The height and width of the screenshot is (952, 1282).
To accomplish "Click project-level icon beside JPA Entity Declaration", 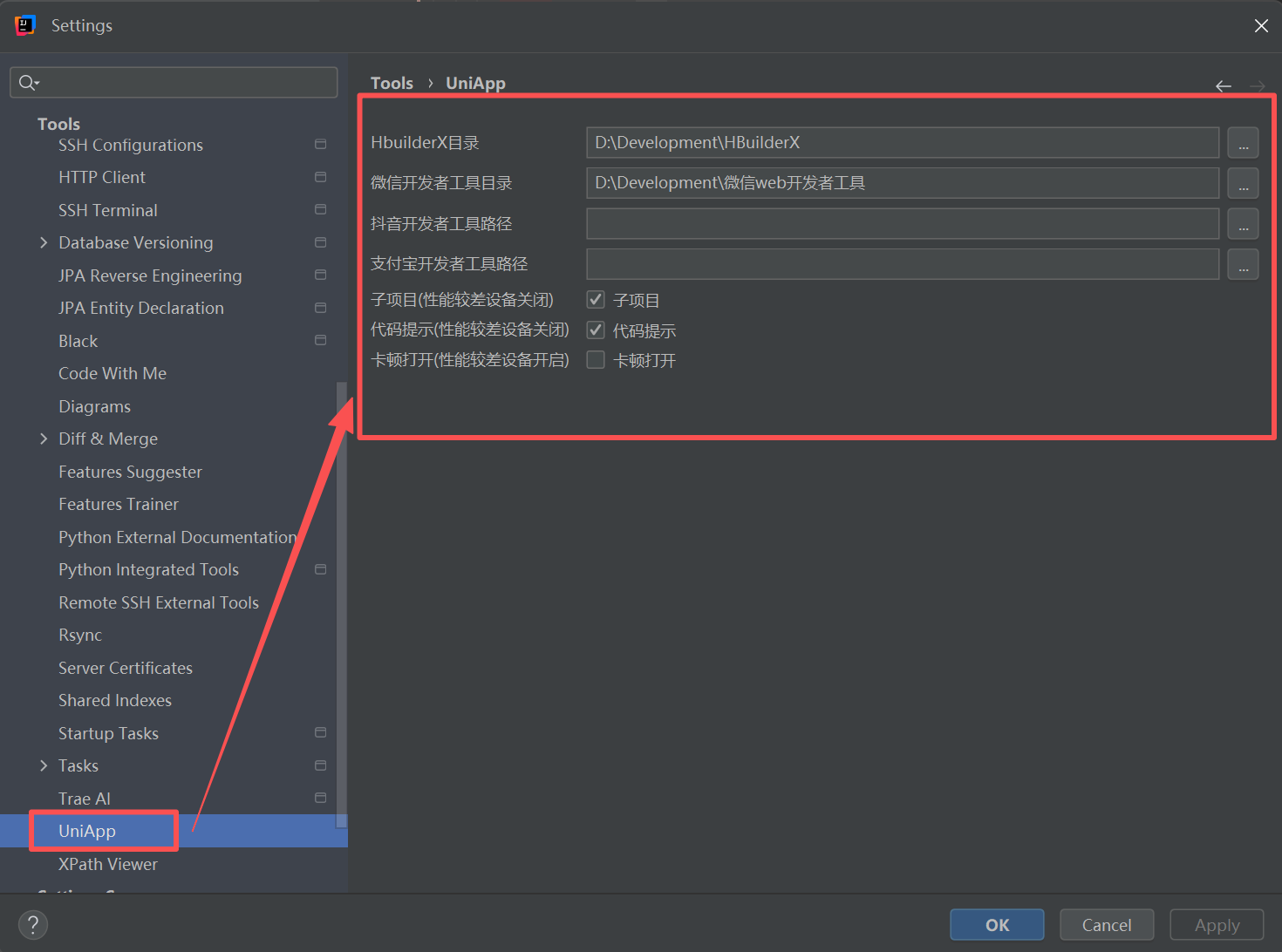I will pyautogui.click(x=321, y=308).
